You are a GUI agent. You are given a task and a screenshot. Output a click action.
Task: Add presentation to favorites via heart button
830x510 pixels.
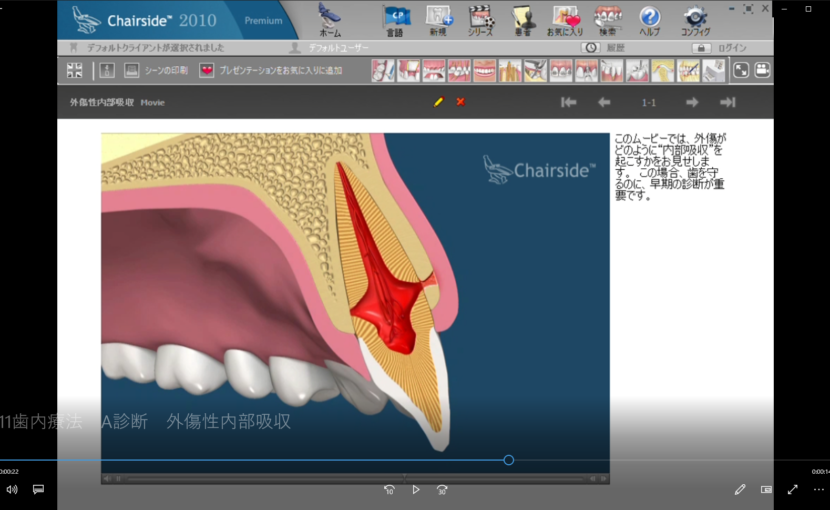pos(270,70)
